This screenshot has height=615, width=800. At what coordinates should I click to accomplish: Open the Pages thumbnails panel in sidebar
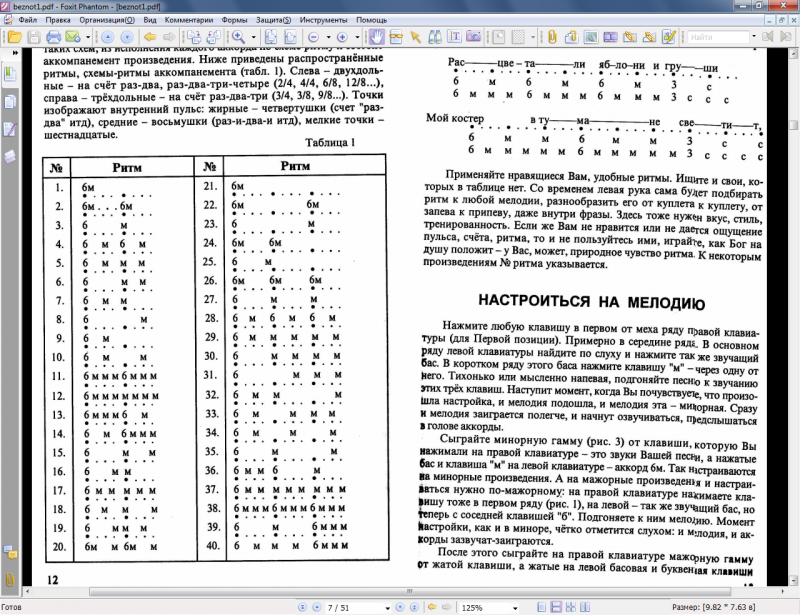10,102
